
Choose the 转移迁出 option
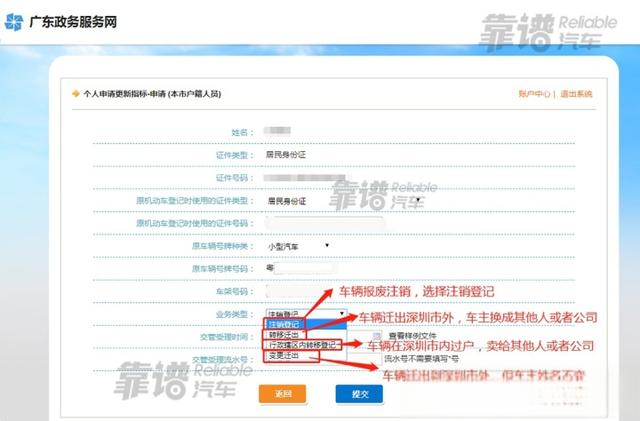click(x=306, y=334)
